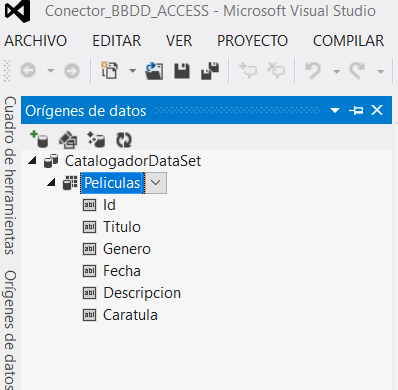
Task: Open the Peliculas control type dropdown
Action: 155,183
